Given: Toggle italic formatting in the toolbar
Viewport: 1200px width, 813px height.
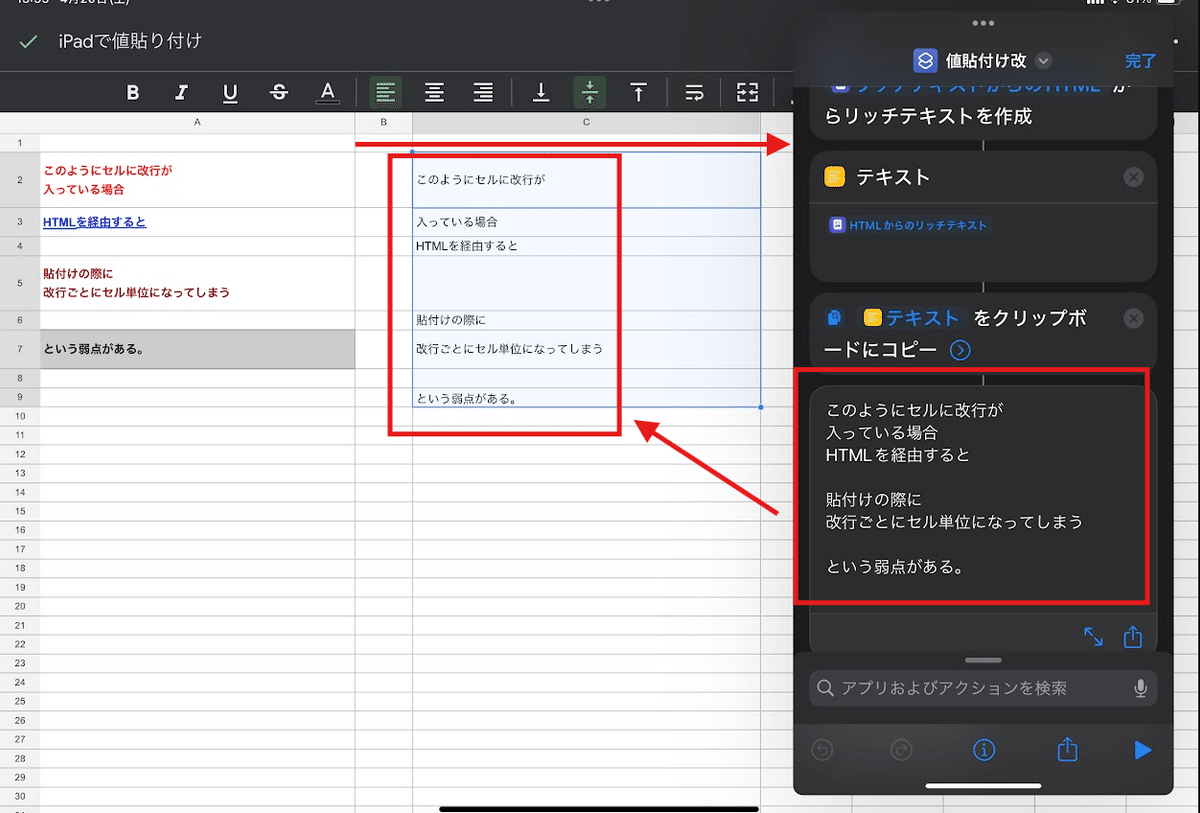Looking at the screenshot, I should pyautogui.click(x=181, y=93).
